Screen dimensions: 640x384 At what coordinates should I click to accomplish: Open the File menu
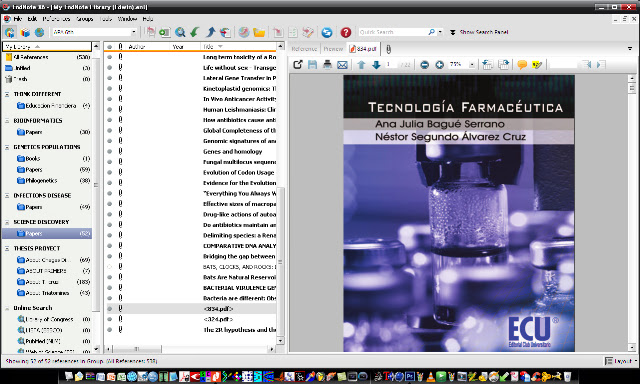click(x=18, y=19)
